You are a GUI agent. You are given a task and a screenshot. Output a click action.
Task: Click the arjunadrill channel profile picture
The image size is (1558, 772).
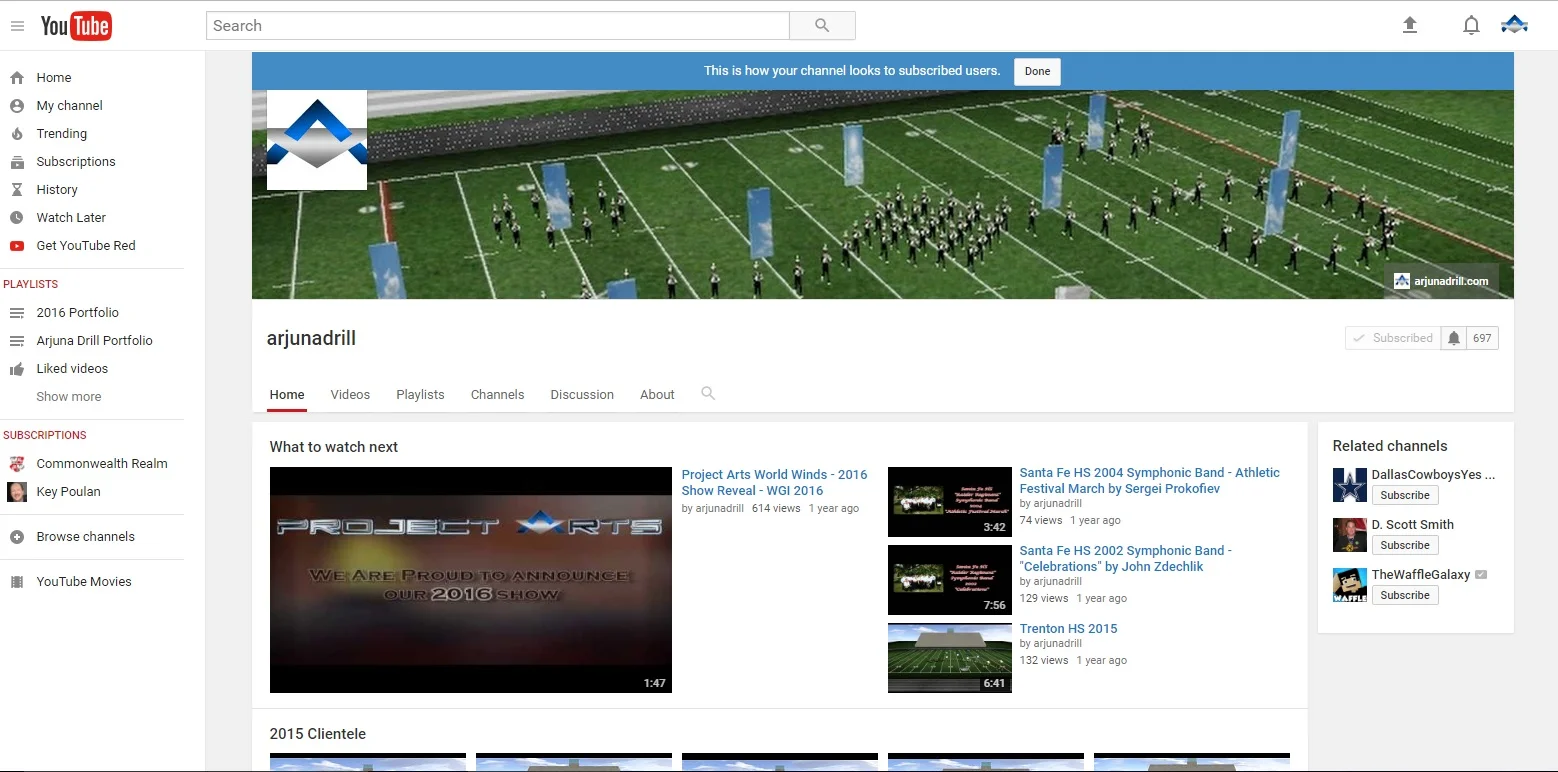pyautogui.click(x=317, y=140)
